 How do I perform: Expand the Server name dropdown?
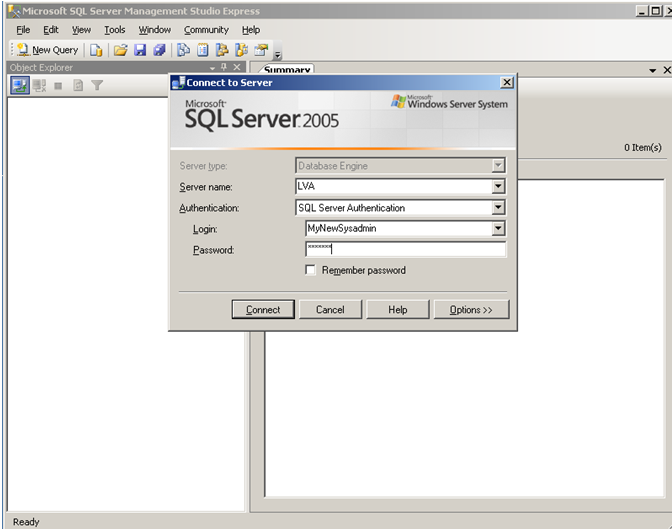coord(498,186)
